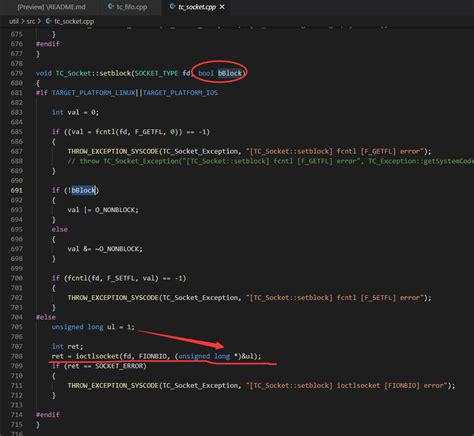This screenshot has width=474, height=436.
Task: Click the else keyword on line 695
Action: click(60, 229)
